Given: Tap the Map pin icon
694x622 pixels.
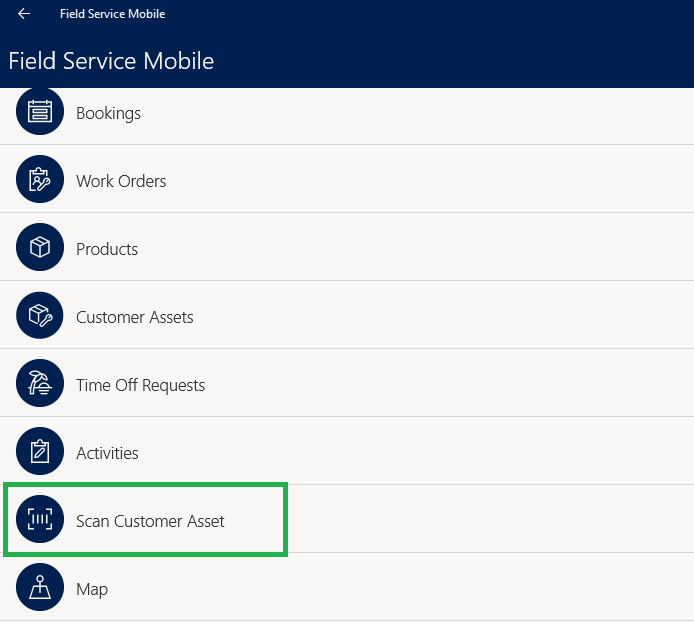Looking at the screenshot, I should (x=40, y=587).
